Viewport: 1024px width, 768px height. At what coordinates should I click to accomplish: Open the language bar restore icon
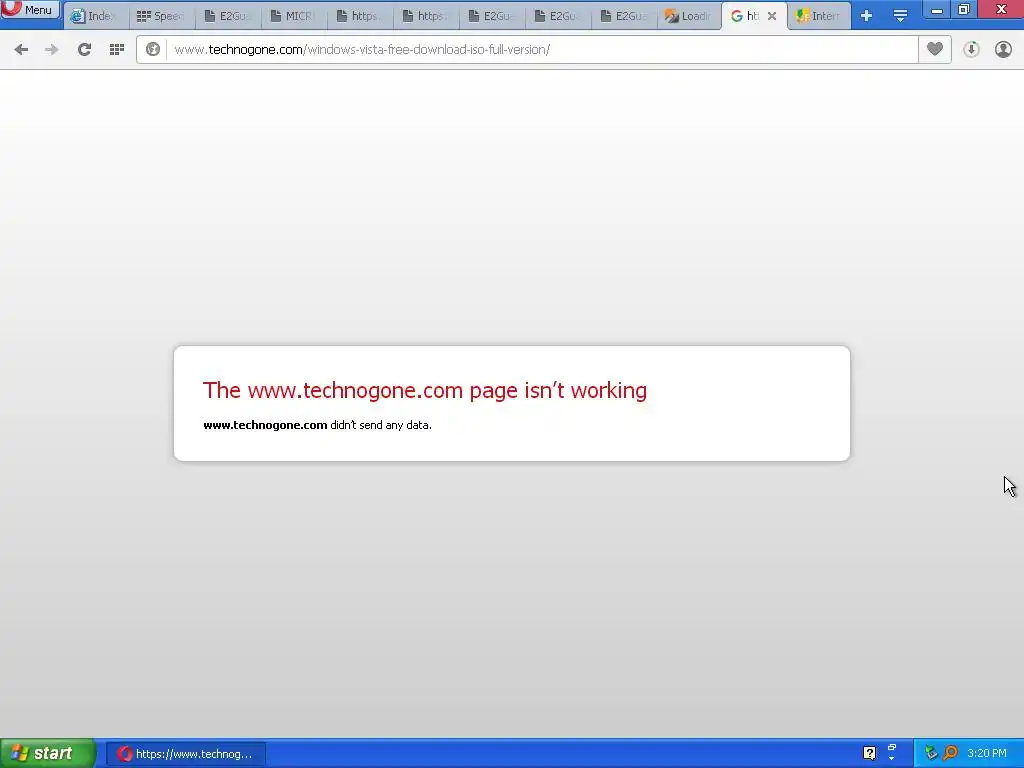(x=892, y=747)
